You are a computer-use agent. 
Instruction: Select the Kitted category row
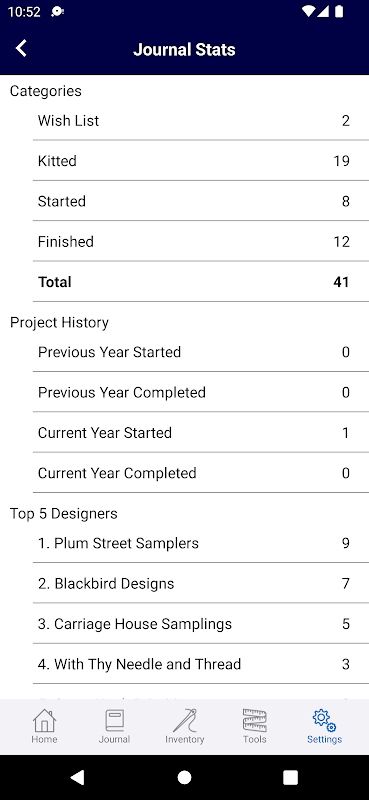click(x=201, y=161)
